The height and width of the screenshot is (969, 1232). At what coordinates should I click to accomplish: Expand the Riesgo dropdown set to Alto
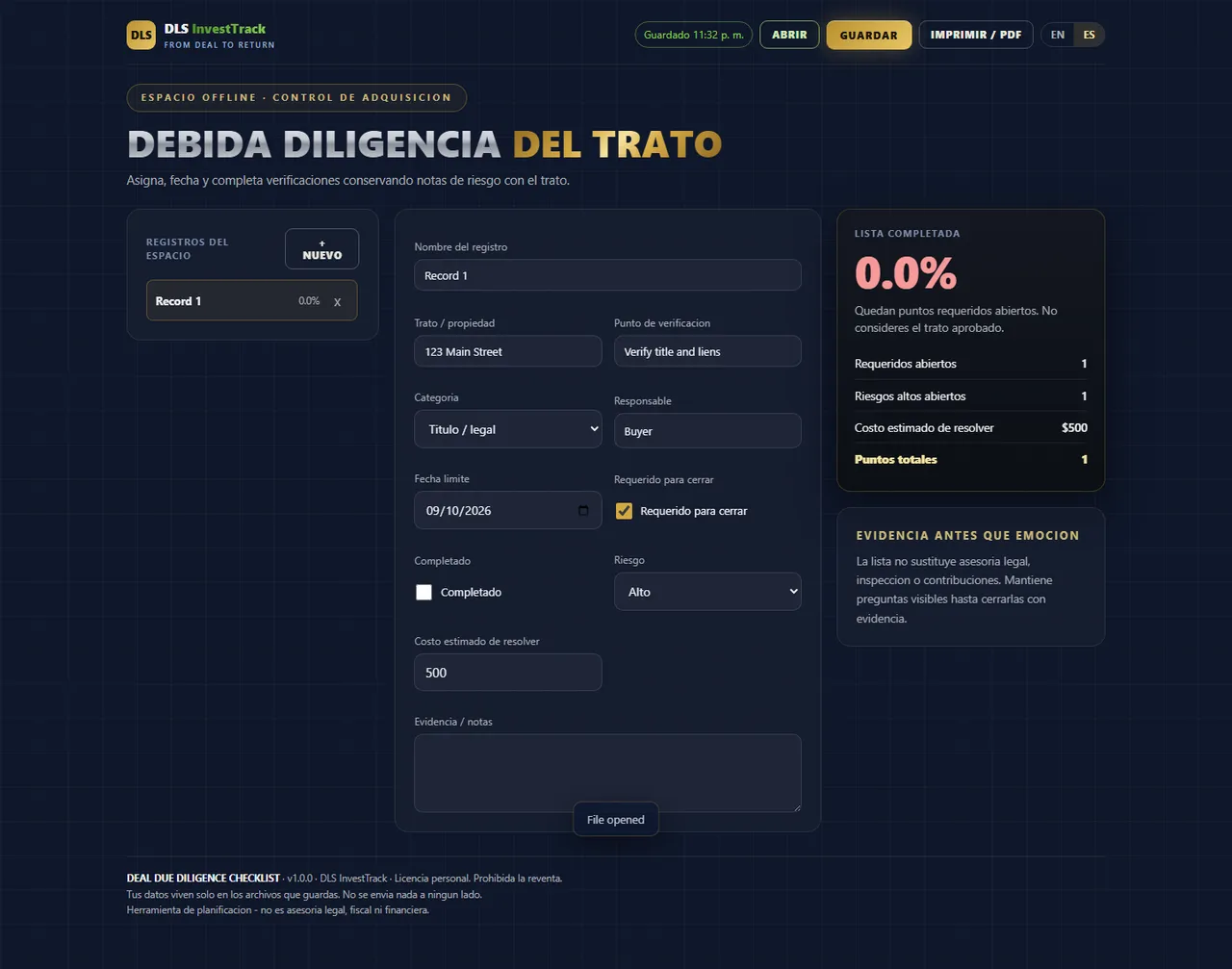pyautogui.click(x=707, y=592)
